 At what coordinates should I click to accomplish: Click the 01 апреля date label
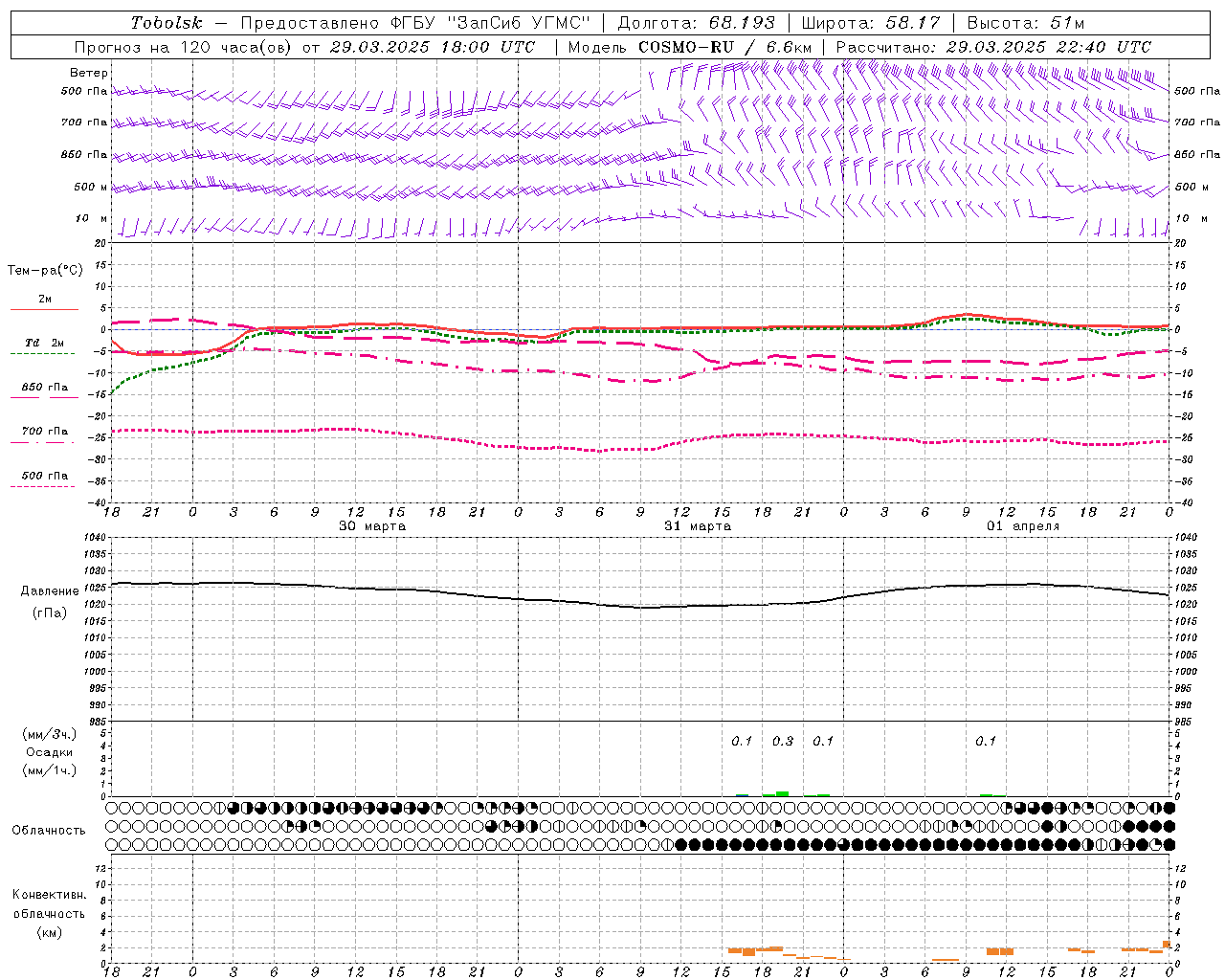(x=1024, y=526)
